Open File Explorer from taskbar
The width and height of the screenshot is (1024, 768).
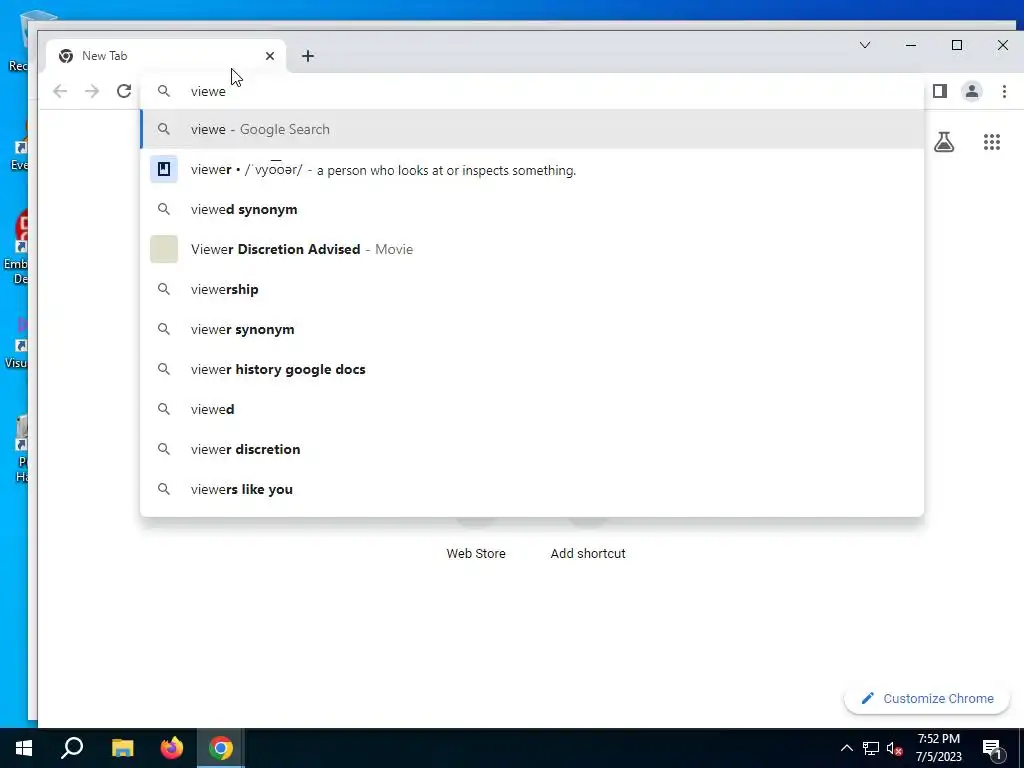click(122, 748)
